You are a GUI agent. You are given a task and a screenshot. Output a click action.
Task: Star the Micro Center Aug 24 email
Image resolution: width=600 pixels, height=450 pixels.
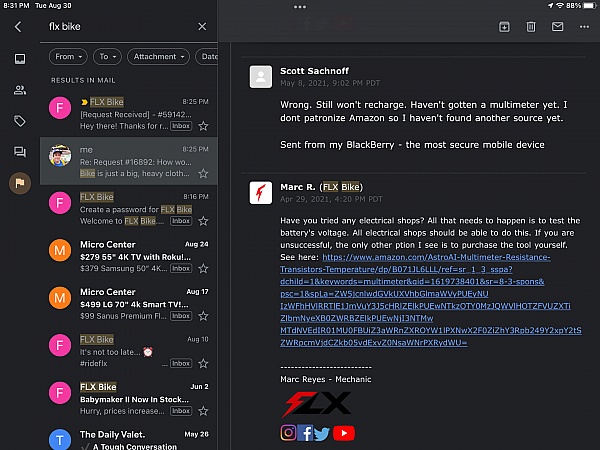point(203,266)
